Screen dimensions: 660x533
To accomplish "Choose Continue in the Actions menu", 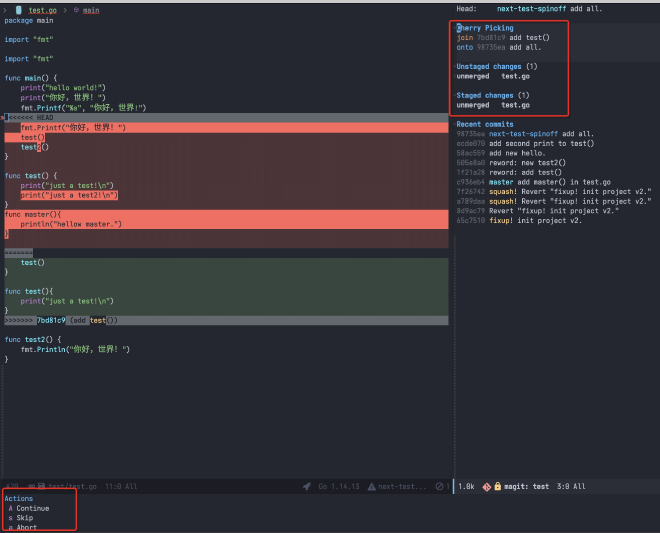I will 31,508.
